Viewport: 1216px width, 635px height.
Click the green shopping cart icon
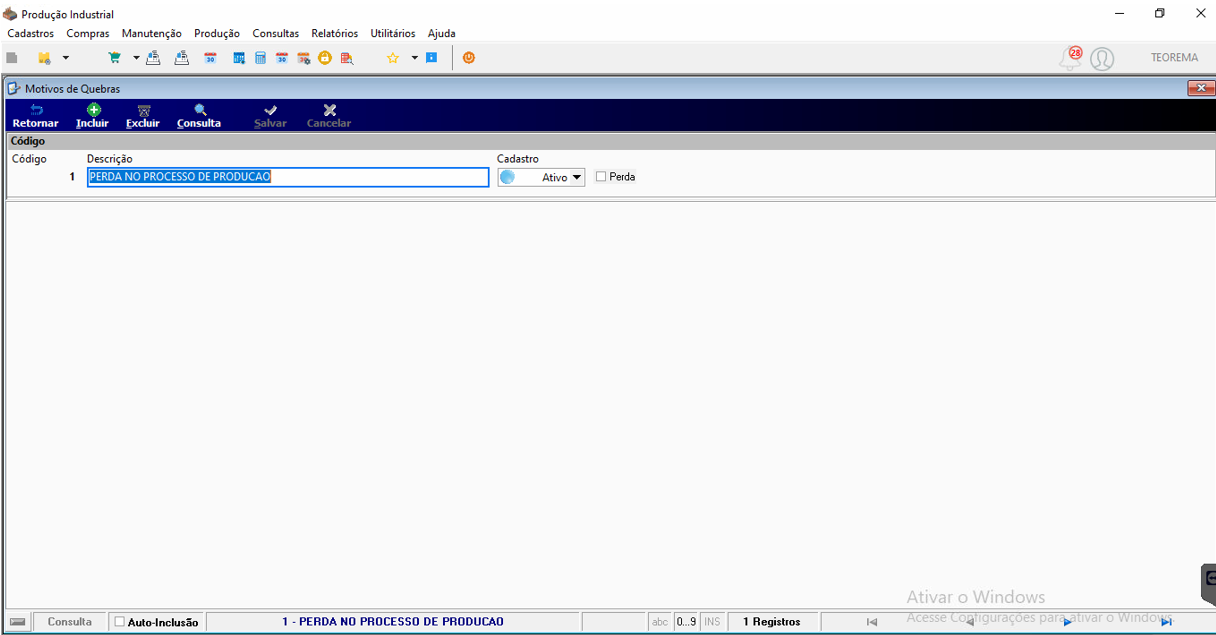point(114,58)
